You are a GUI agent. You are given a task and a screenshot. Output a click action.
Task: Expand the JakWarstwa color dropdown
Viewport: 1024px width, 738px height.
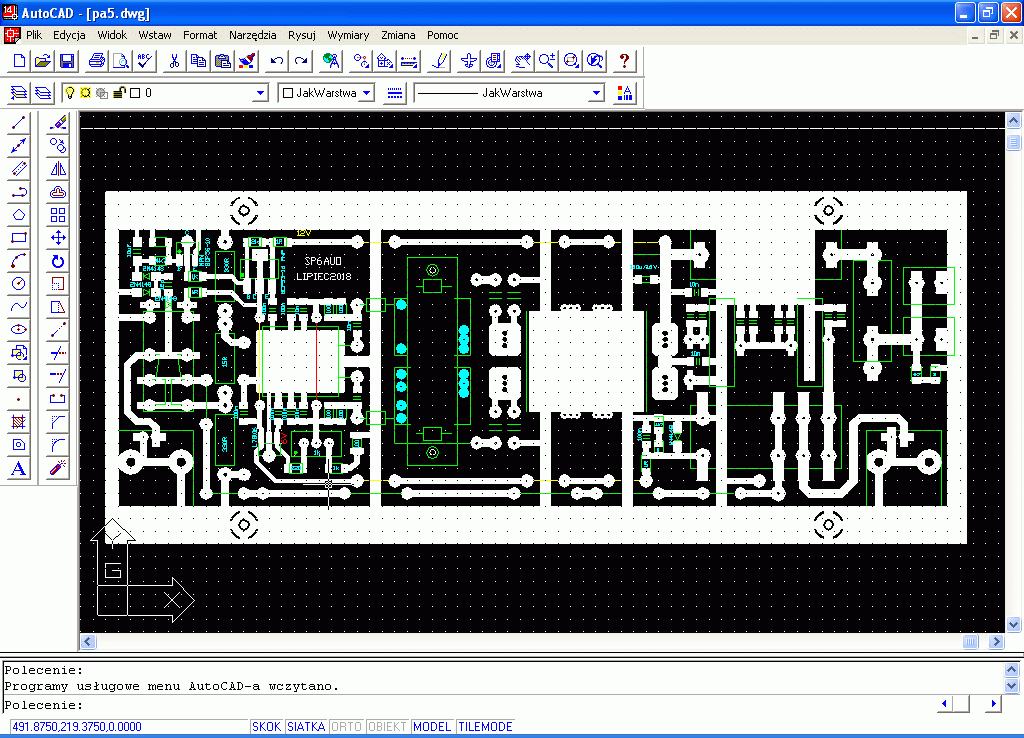pos(366,93)
